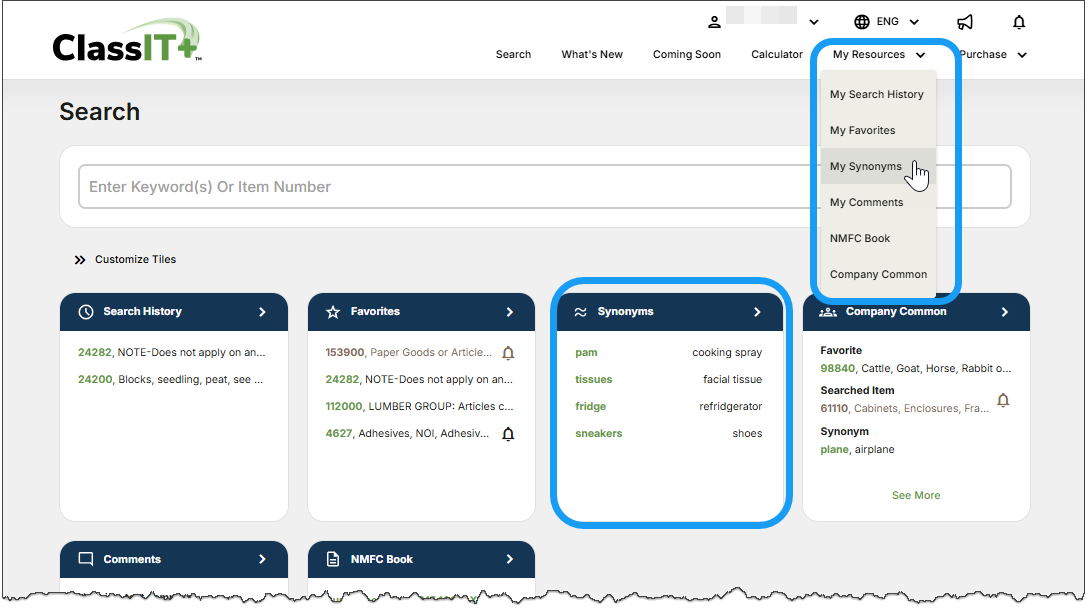Click the ClassIT+ logo
Viewport: 1088px width, 611px height.
pyautogui.click(x=127, y=43)
